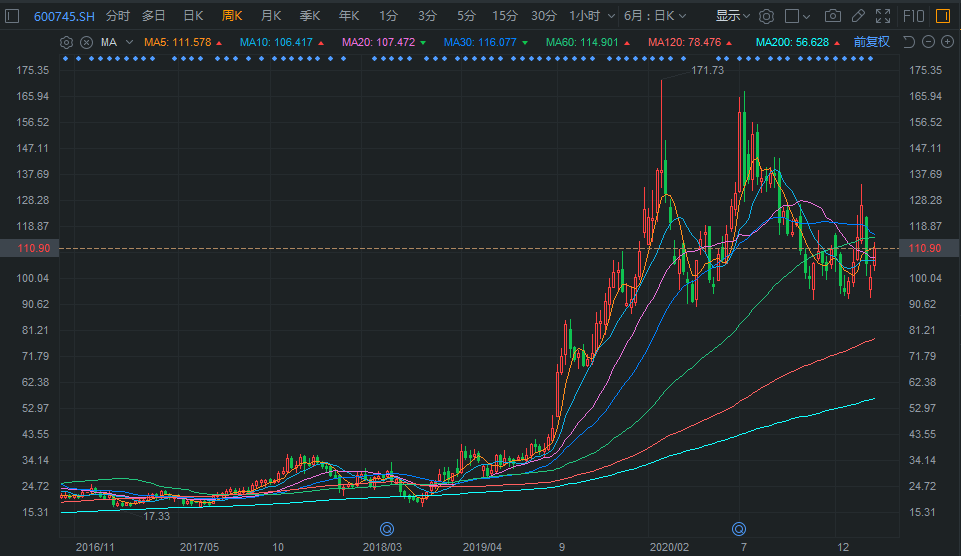The width and height of the screenshot is (961, 556).
Task: Select the drawing pencil tool
Action: 858,16
